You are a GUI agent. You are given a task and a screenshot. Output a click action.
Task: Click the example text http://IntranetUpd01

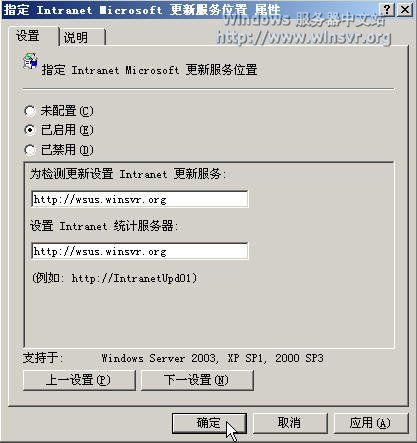132,278
